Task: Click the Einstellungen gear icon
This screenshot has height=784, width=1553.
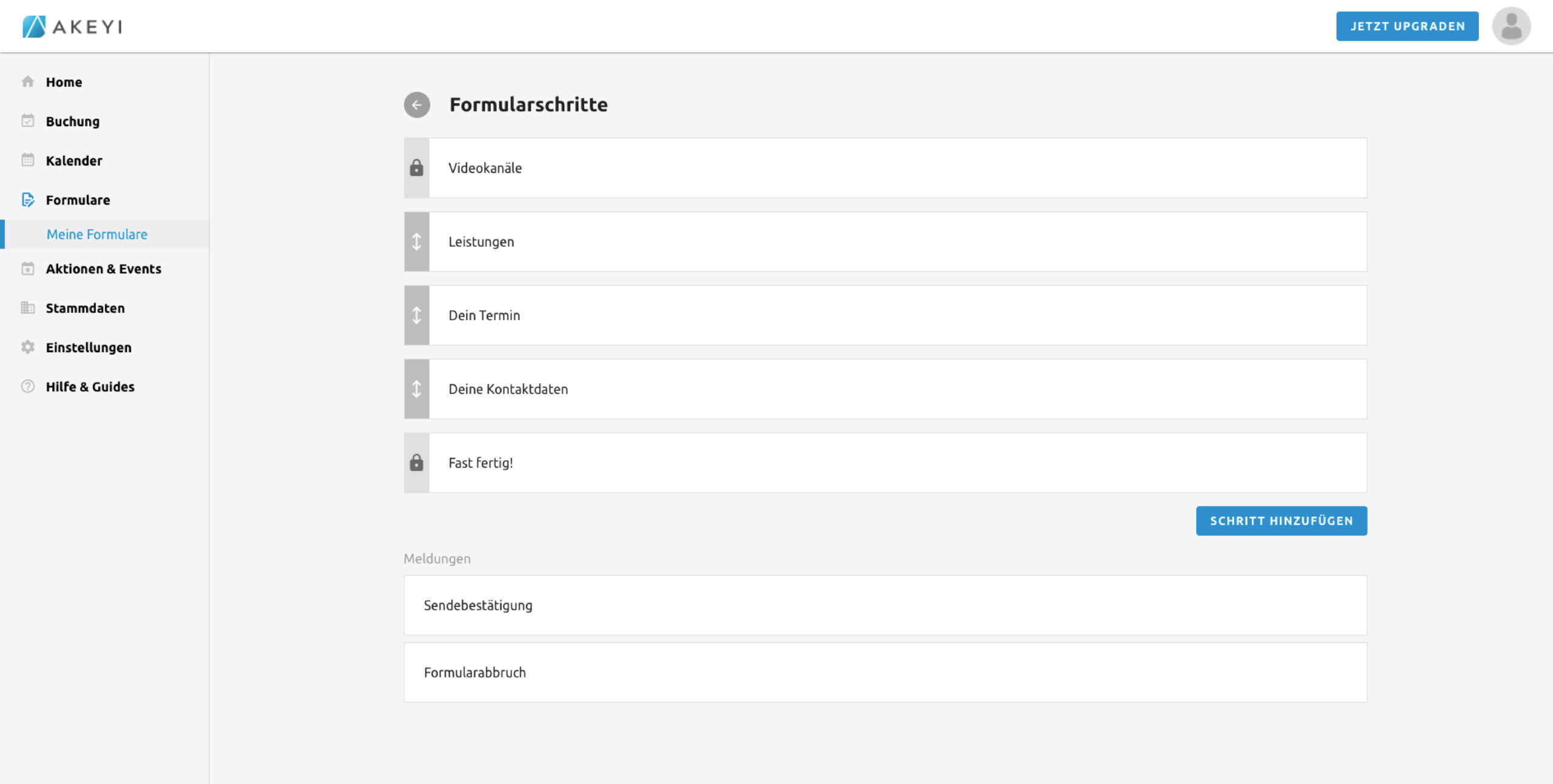Action: 28,347
